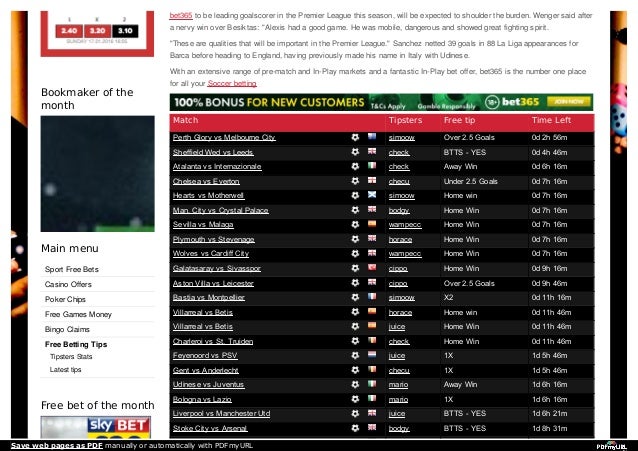Click Spain flag in Sevilla vs Malaga row

(x=372, y=224)
